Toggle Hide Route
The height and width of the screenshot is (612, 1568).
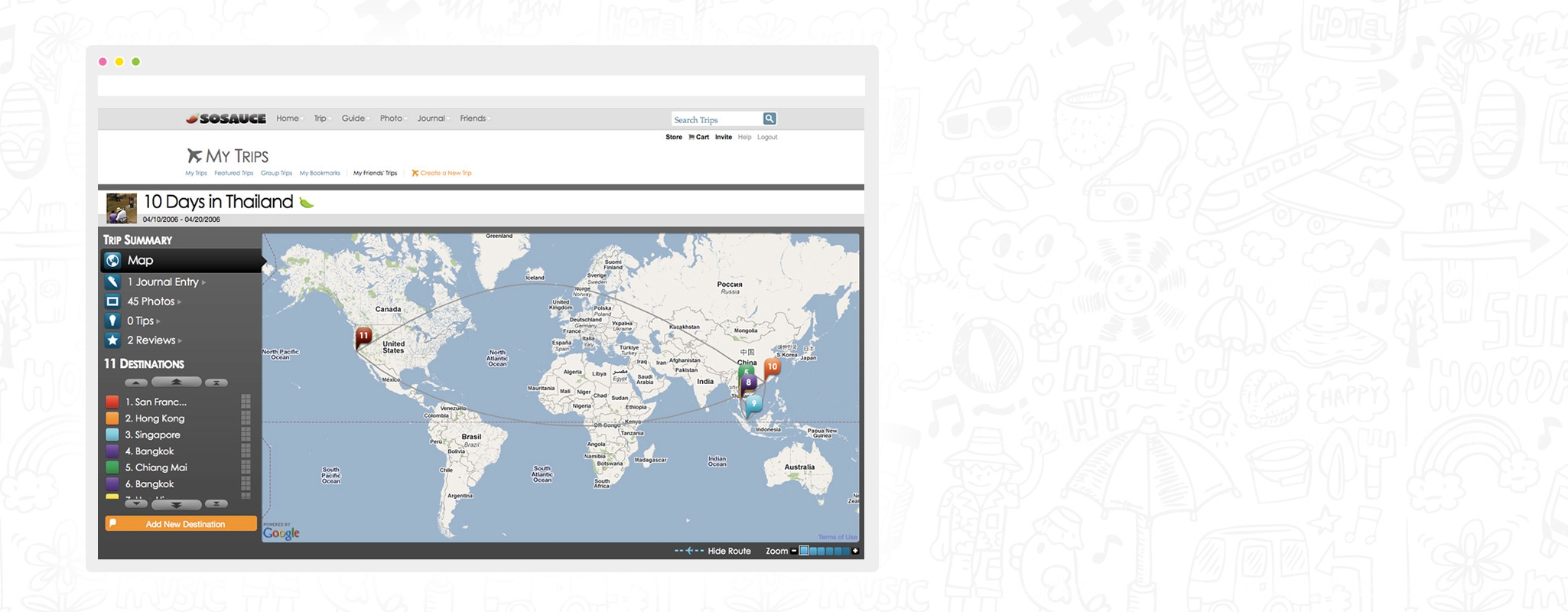[713, 551]
